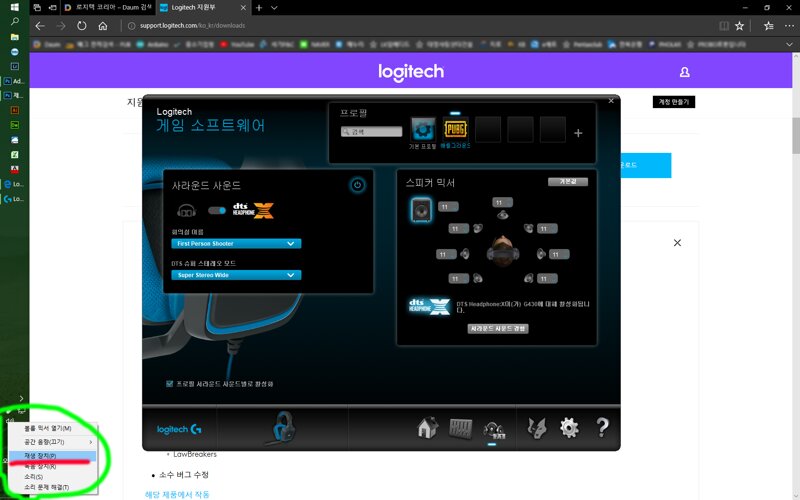The width and height of the screenshot is (800, 500).
Task: Open a new browser tab
Action: (259, 8)
